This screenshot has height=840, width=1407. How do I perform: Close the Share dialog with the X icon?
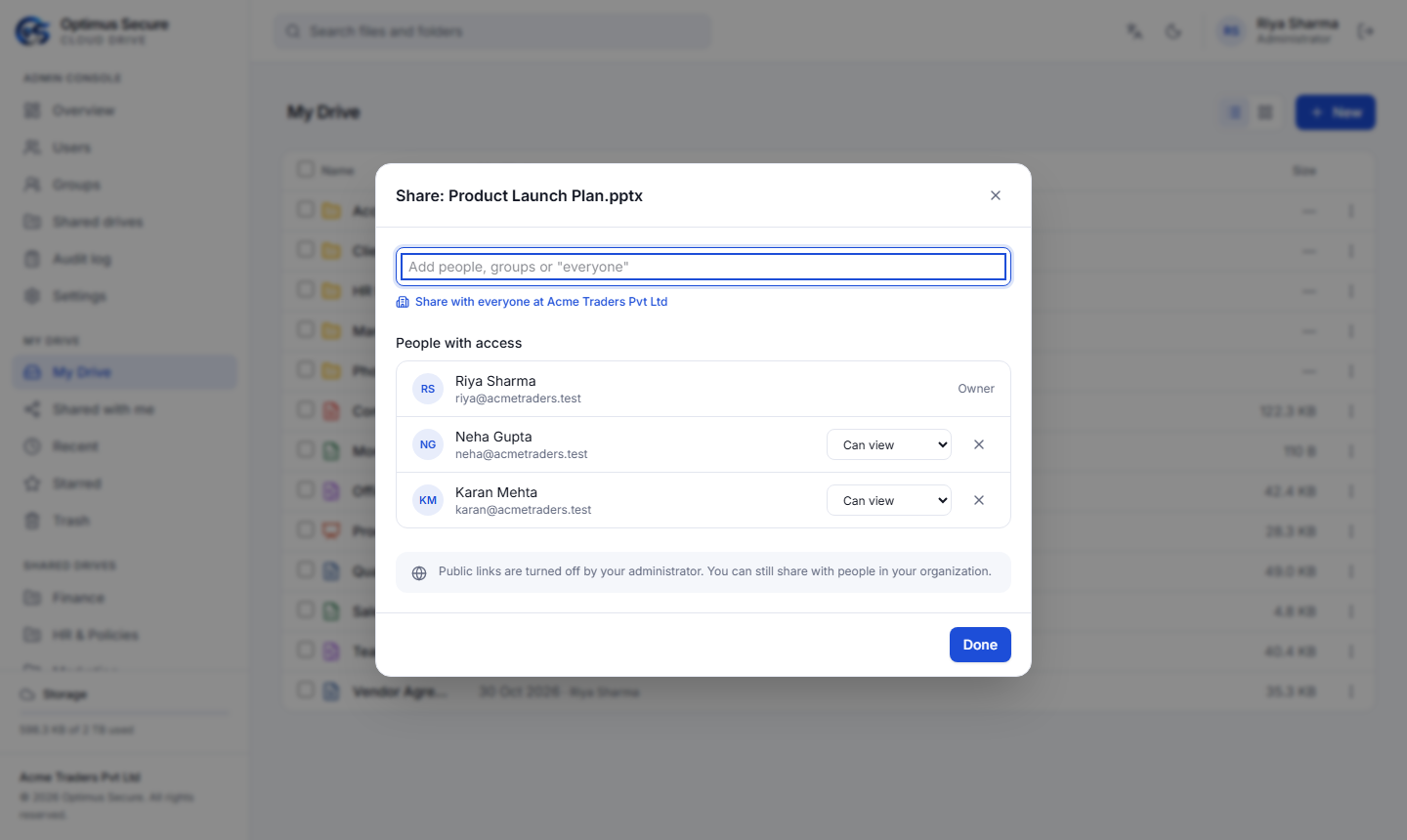(995, 195)
